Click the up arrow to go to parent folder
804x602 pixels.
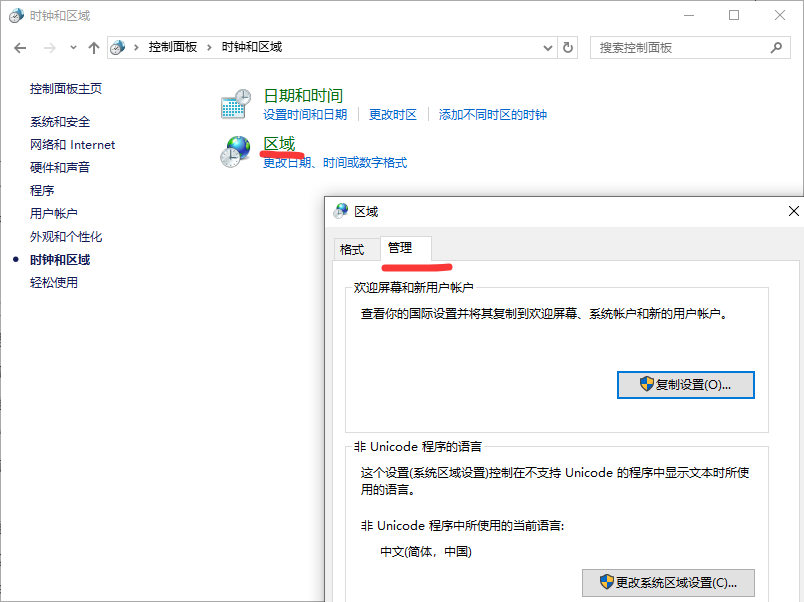[x=93, y=47]
